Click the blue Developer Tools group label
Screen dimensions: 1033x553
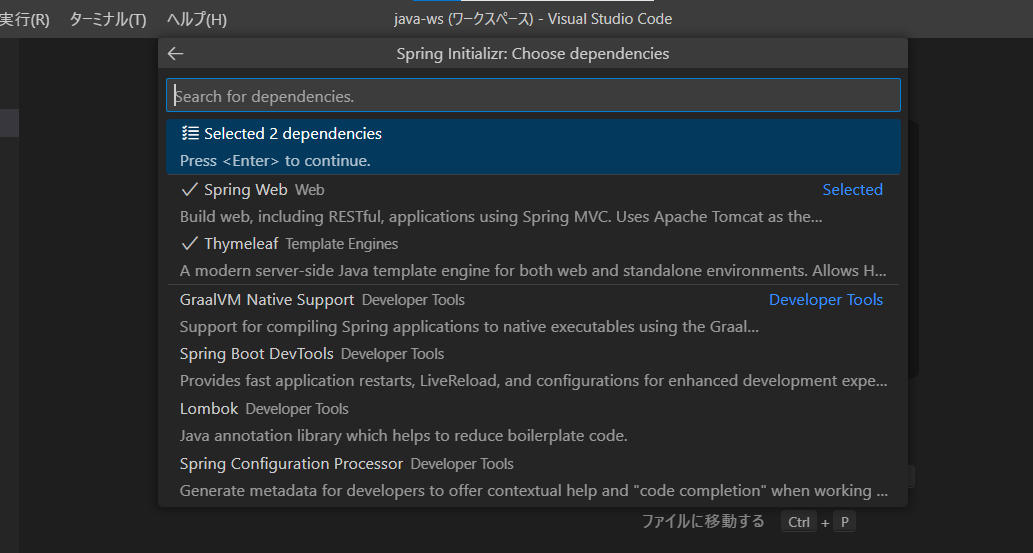click(825, 300)
